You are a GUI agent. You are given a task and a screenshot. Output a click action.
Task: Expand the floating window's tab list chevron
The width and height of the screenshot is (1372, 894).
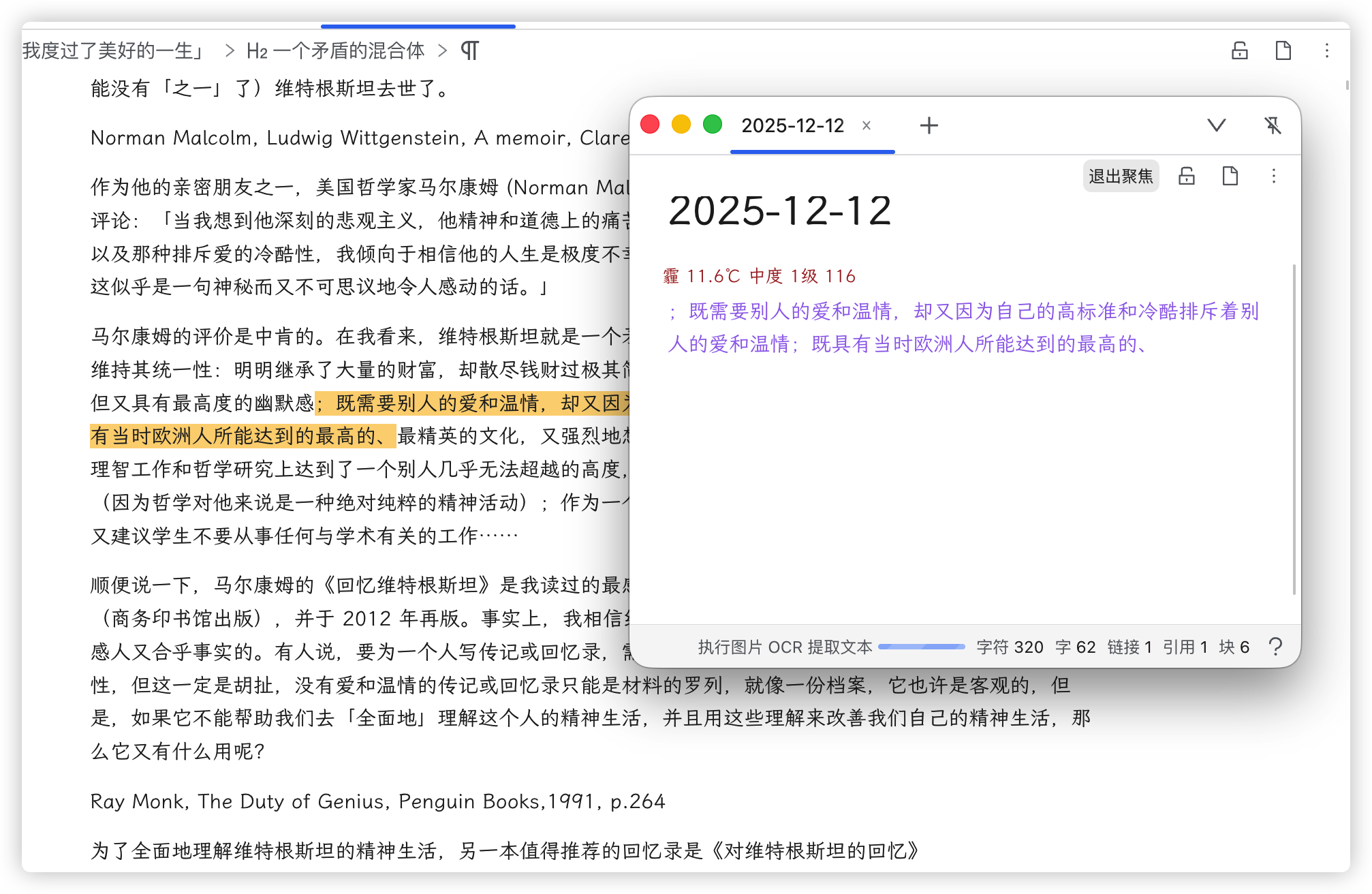point(1216,125)
